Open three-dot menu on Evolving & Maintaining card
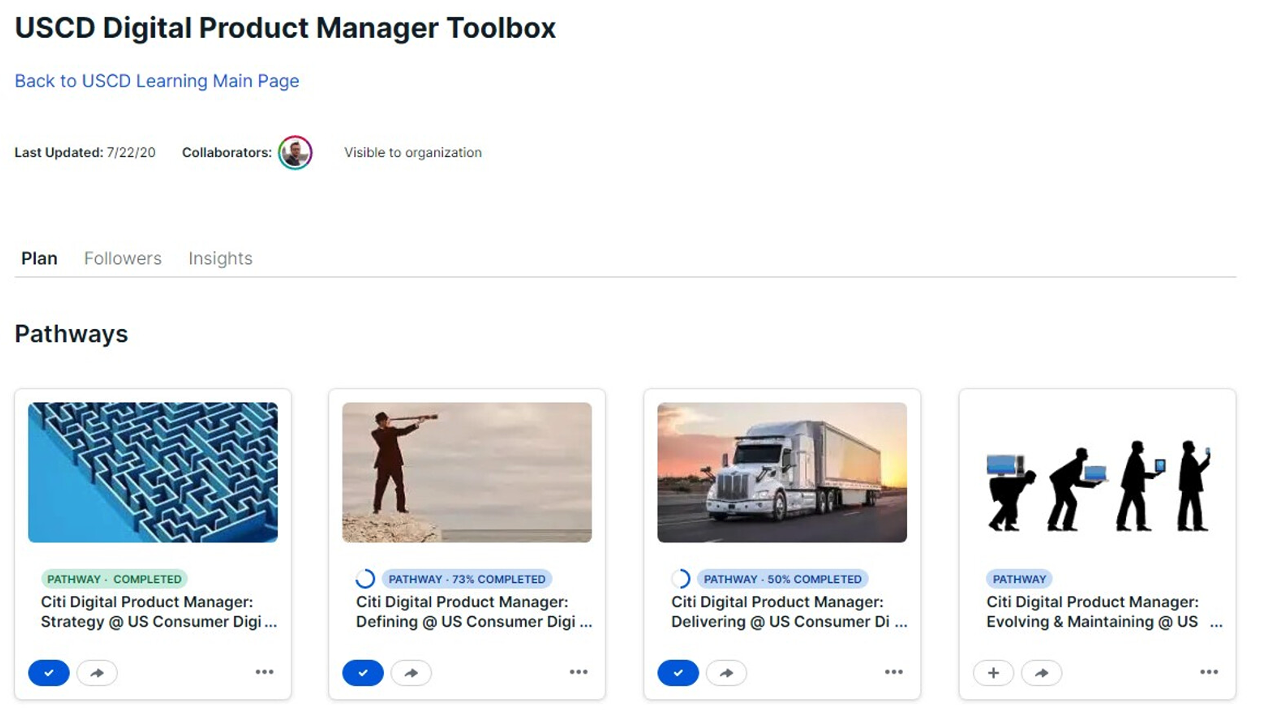This screenshot has height=727, width=1264. [x=1209, y=672]
